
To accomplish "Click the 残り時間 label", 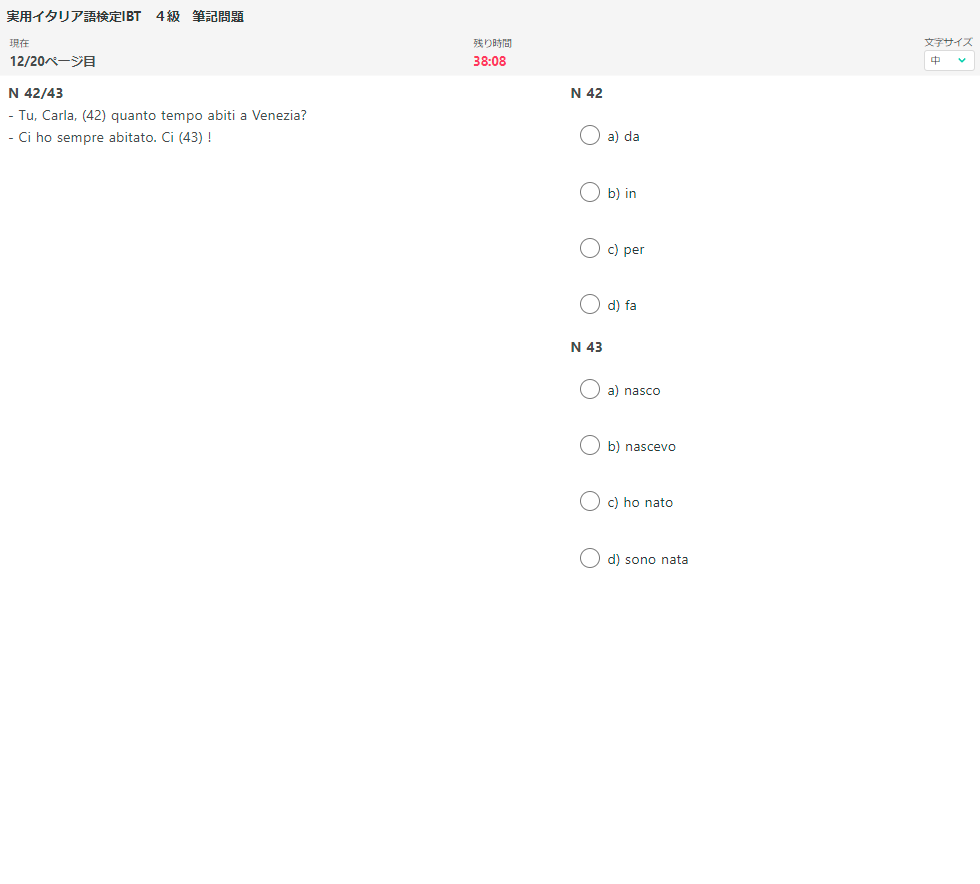I will (x=492, y=43).
